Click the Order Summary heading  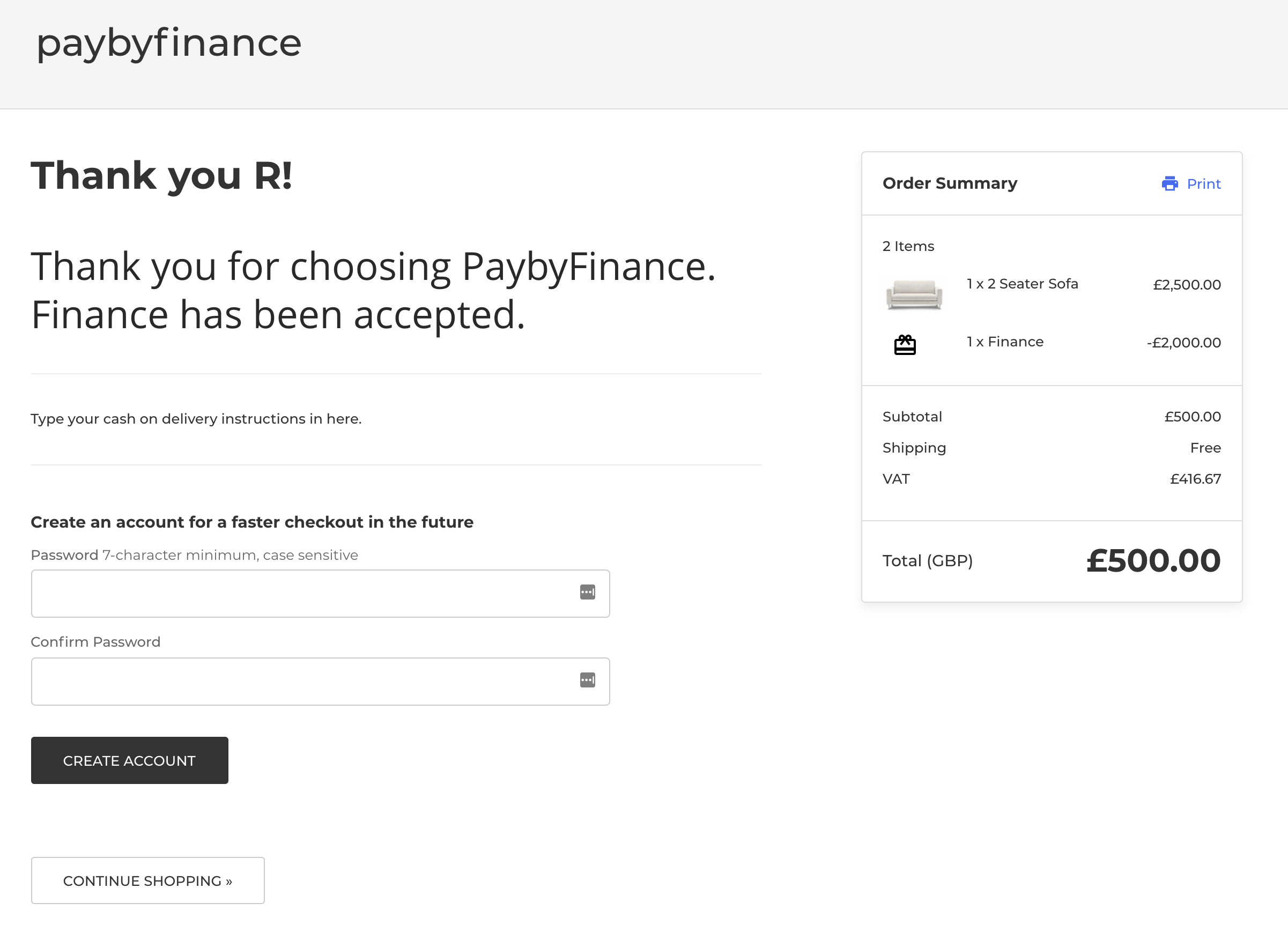(949, 183)
